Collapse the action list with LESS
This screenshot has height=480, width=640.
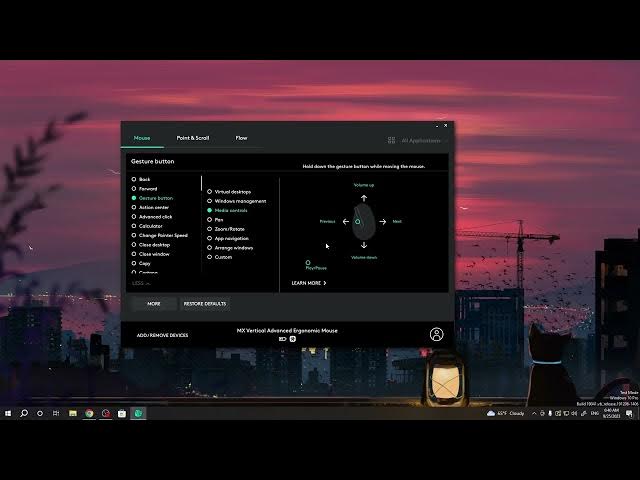(141, 283)
